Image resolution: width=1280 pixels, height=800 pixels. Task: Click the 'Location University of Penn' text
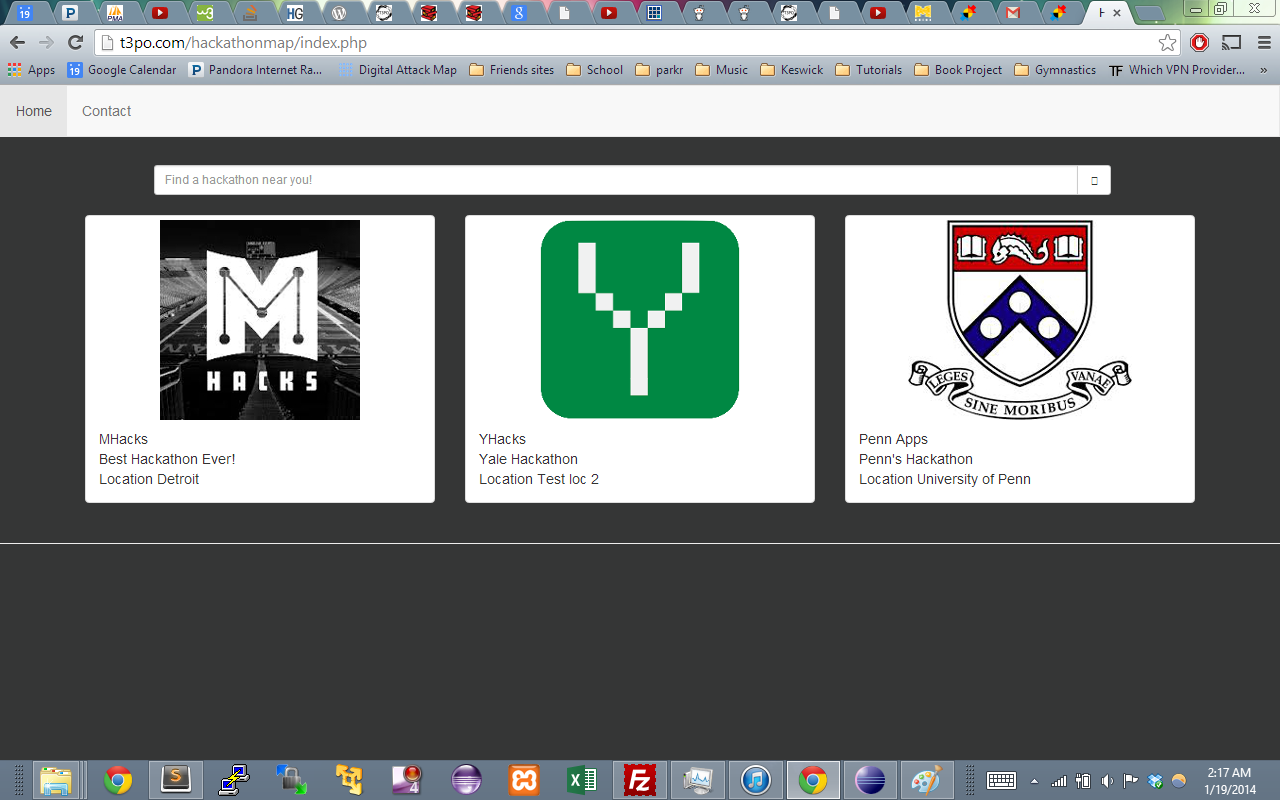(x=945, y=479)
